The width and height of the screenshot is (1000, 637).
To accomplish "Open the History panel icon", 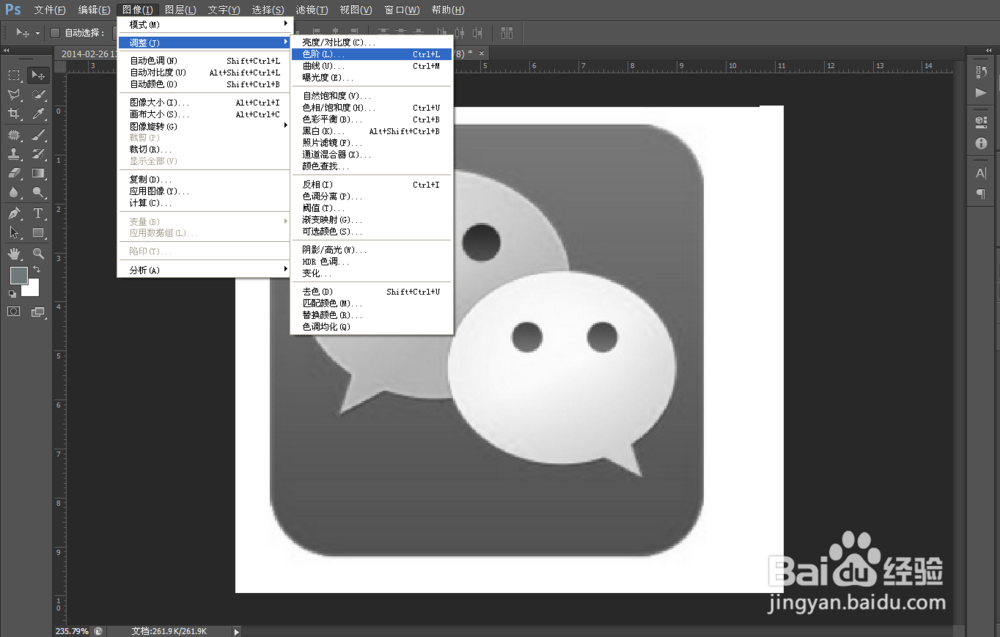I will point(981,73).
